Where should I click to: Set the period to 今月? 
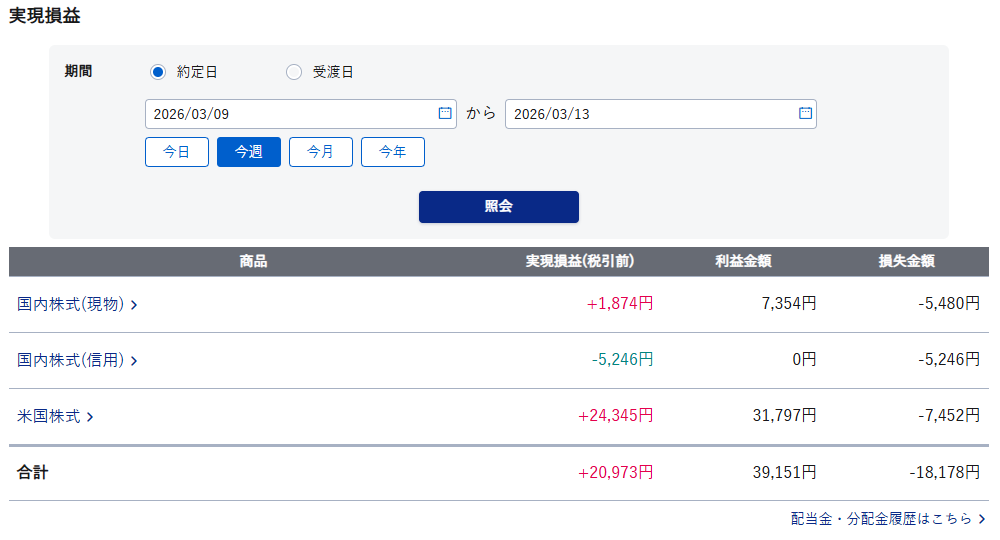coord(321,152)
